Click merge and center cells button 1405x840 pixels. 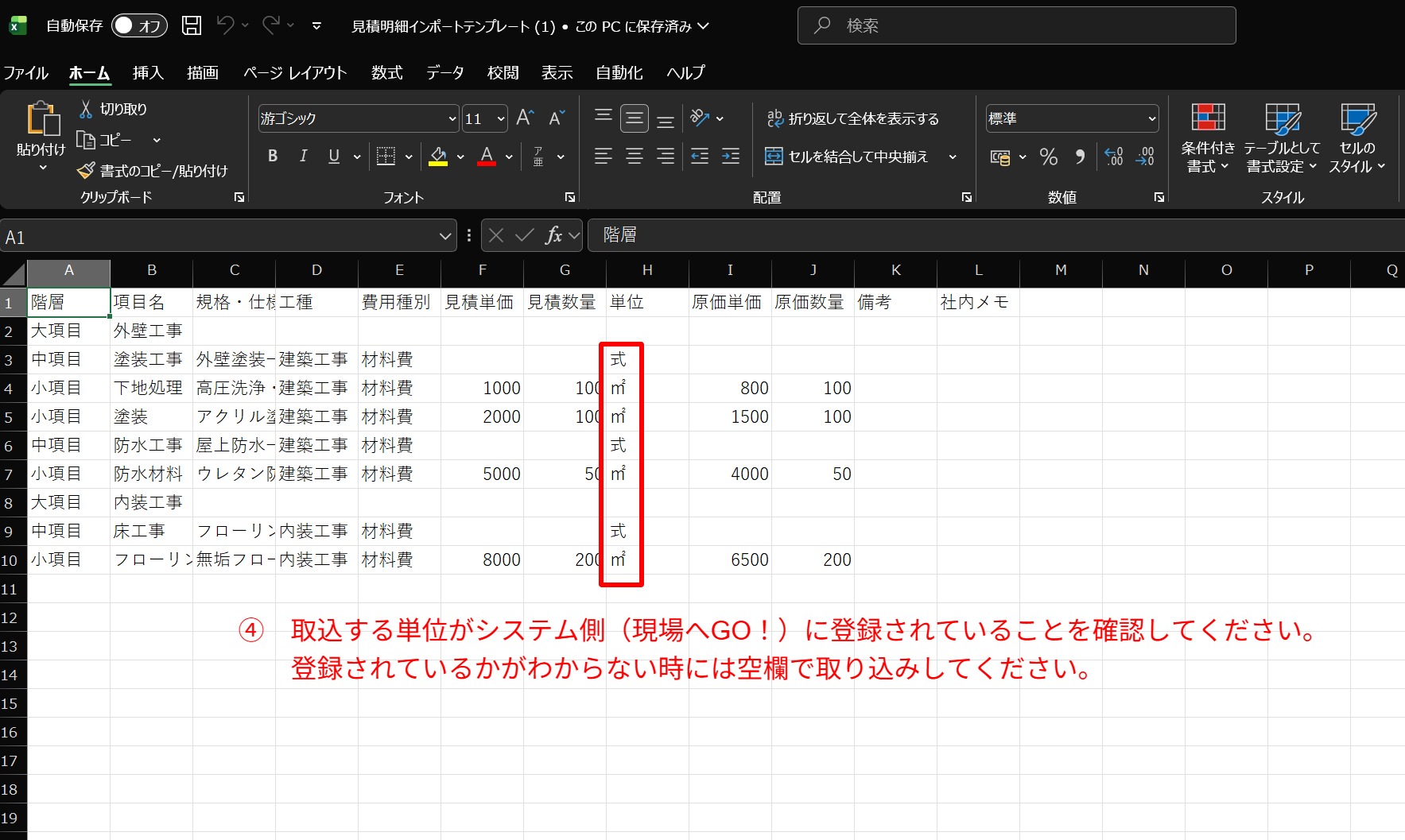click(x=848, y=157)
